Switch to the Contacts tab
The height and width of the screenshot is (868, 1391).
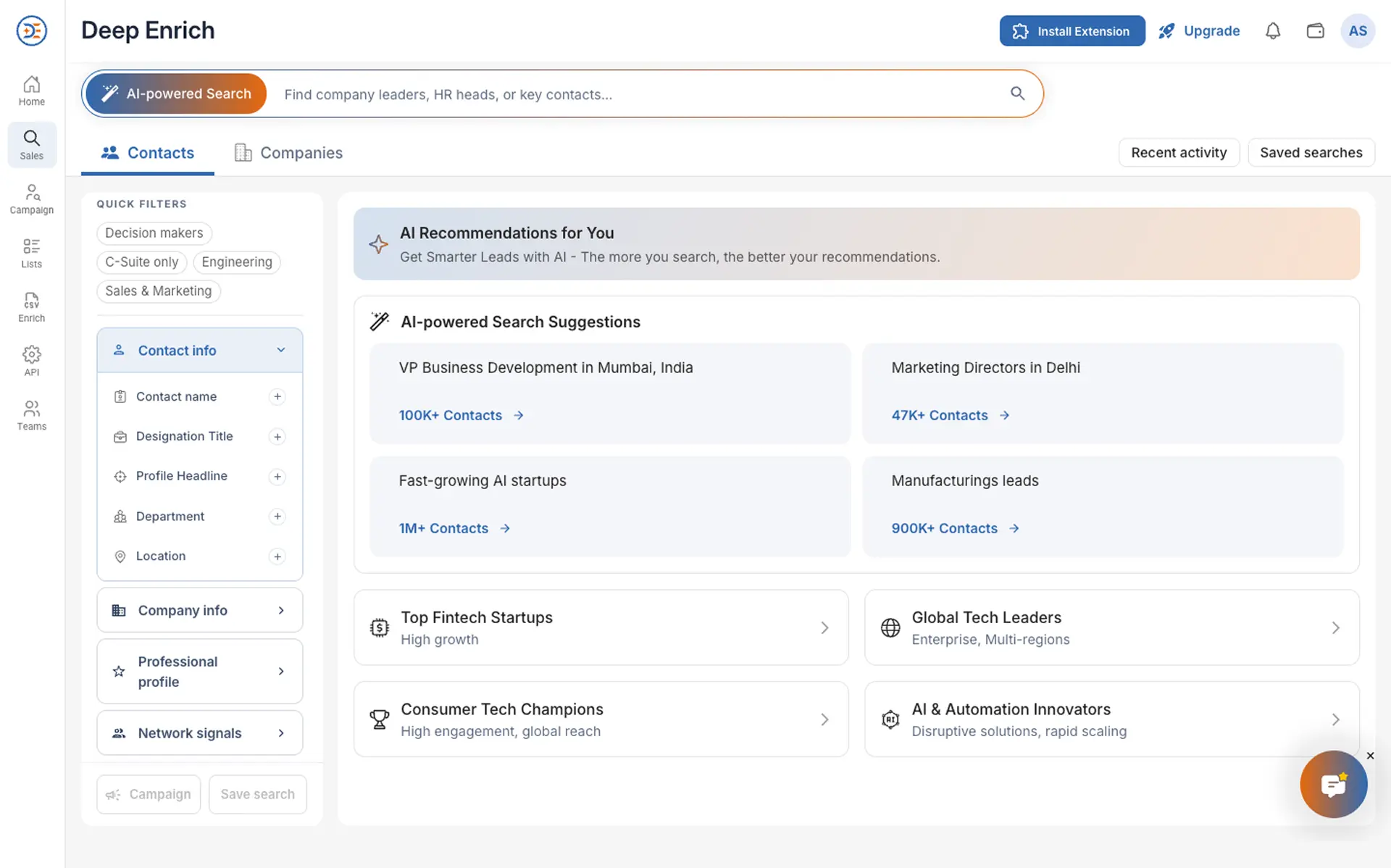tap(148, 153)
